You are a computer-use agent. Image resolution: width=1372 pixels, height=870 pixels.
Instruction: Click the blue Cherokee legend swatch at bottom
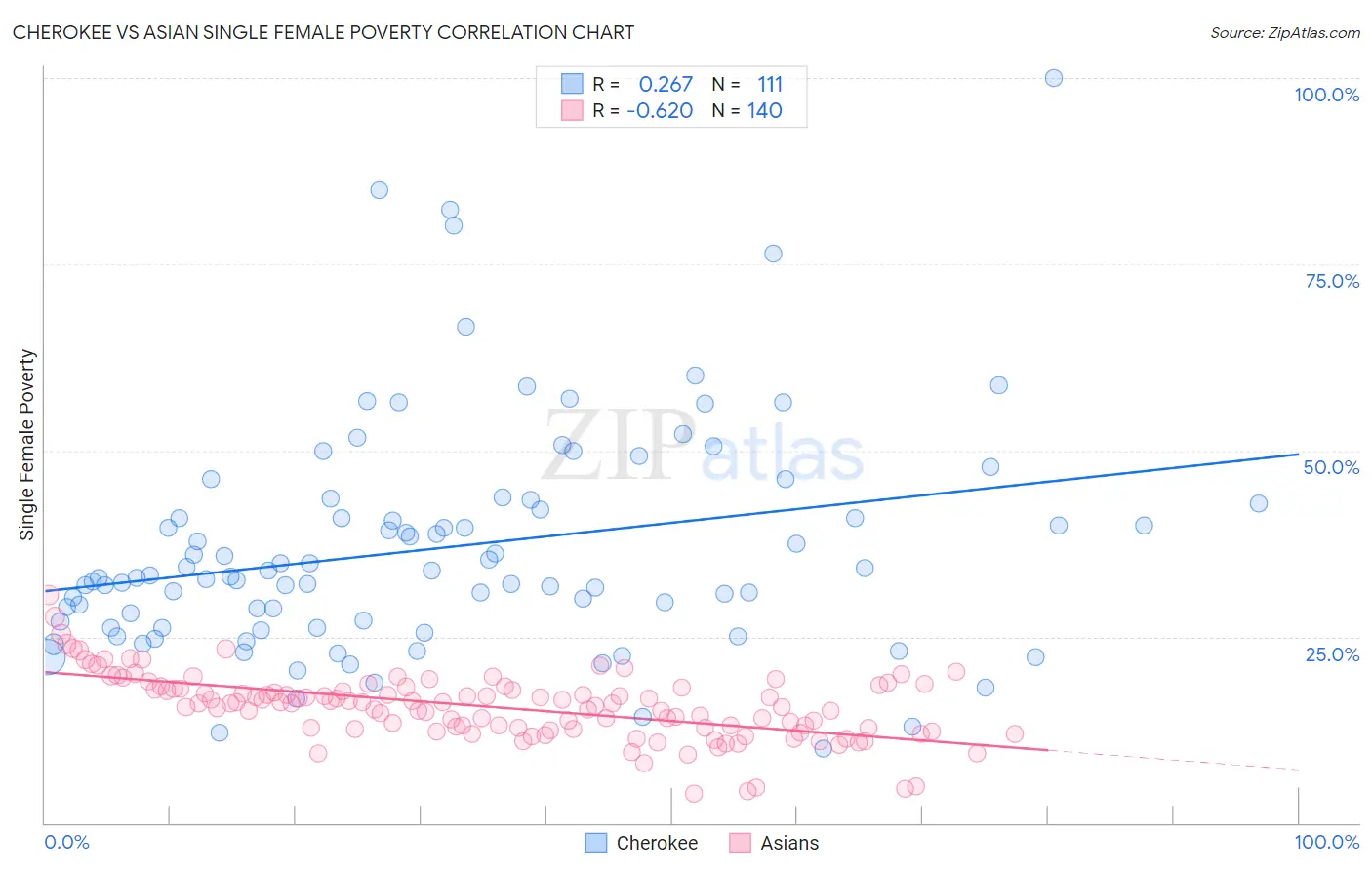click(x=596, y=843)
